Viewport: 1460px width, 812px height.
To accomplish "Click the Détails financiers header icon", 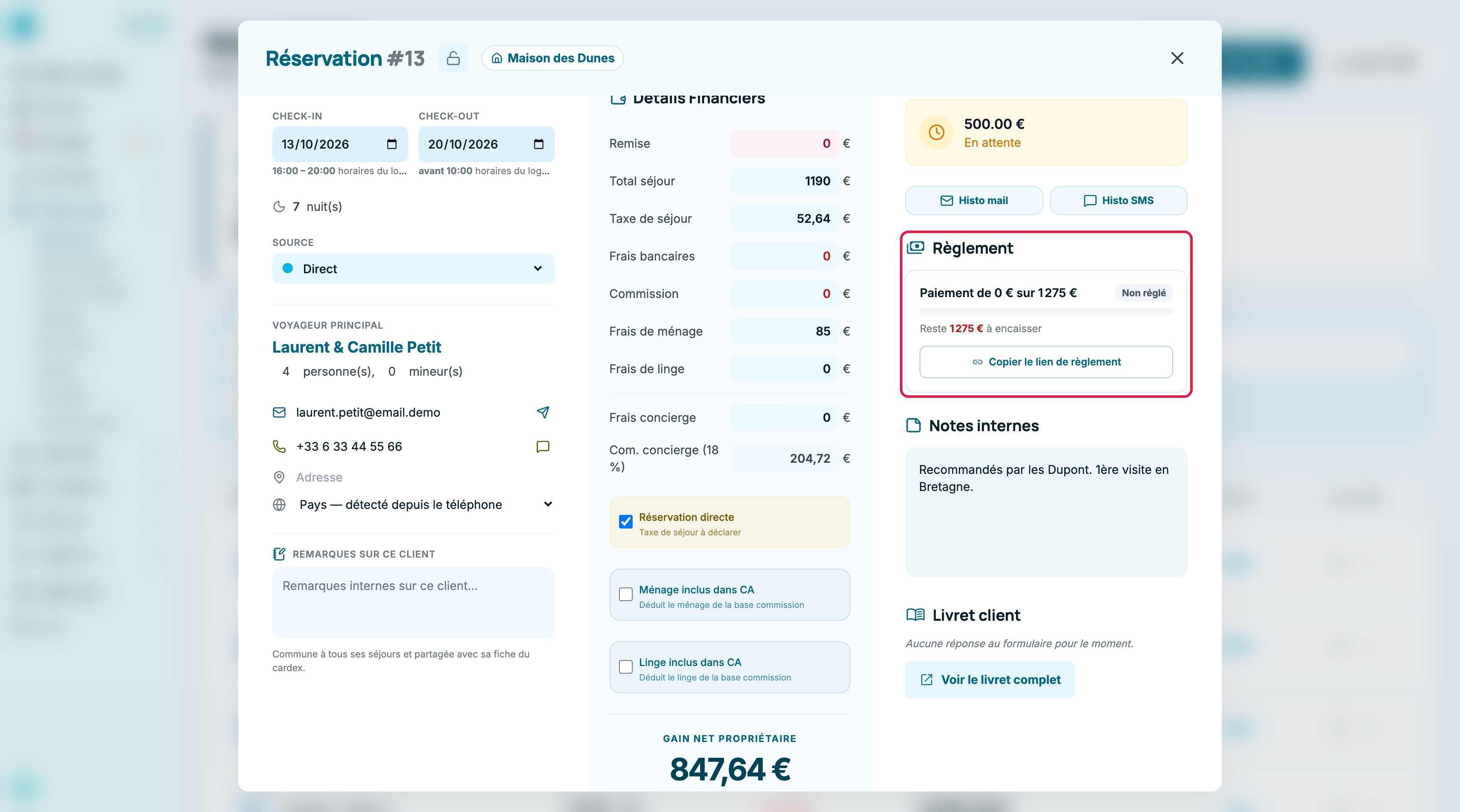I will [618, 99].
